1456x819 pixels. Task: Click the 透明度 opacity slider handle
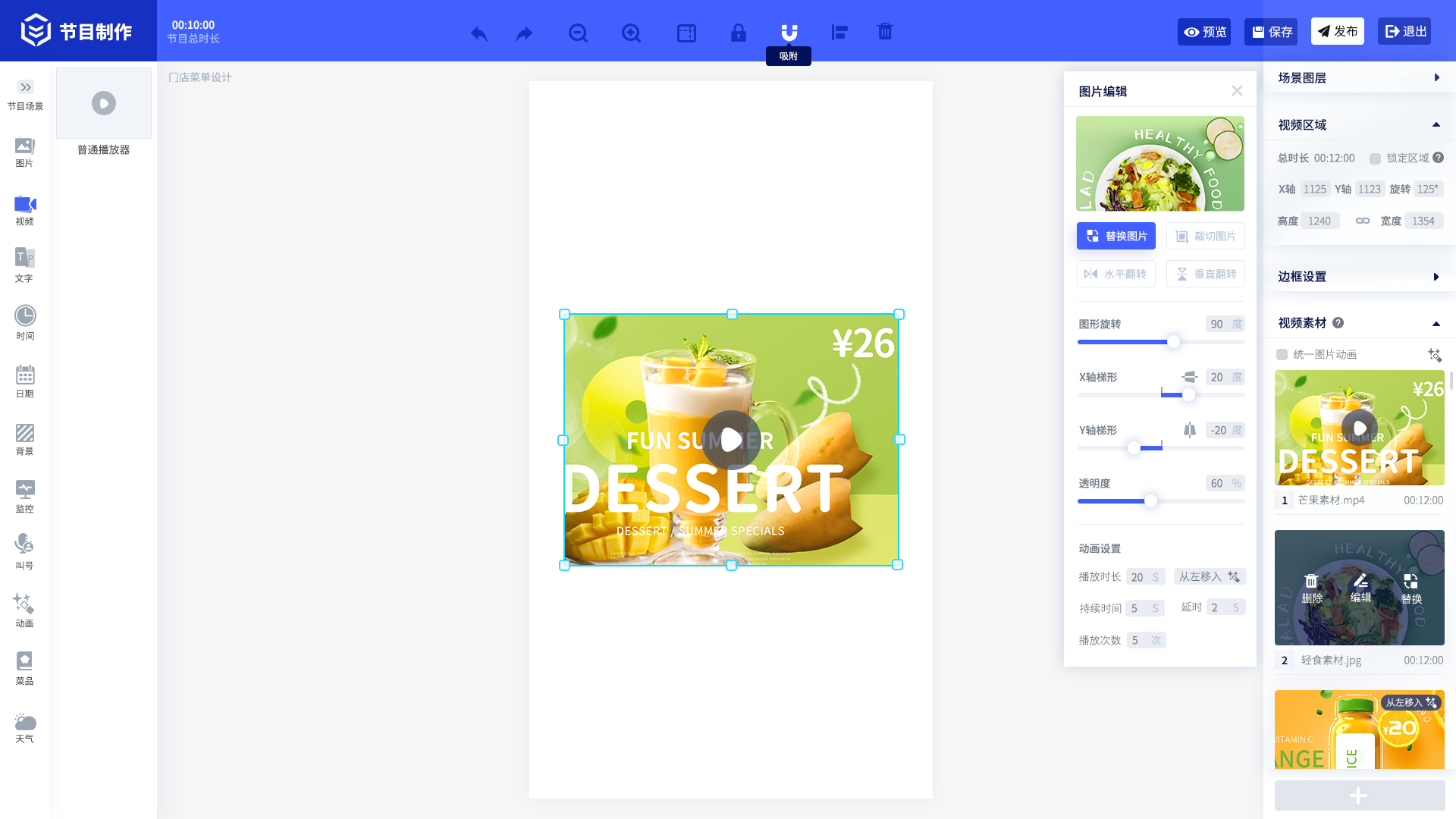(x=1150, y=501)
